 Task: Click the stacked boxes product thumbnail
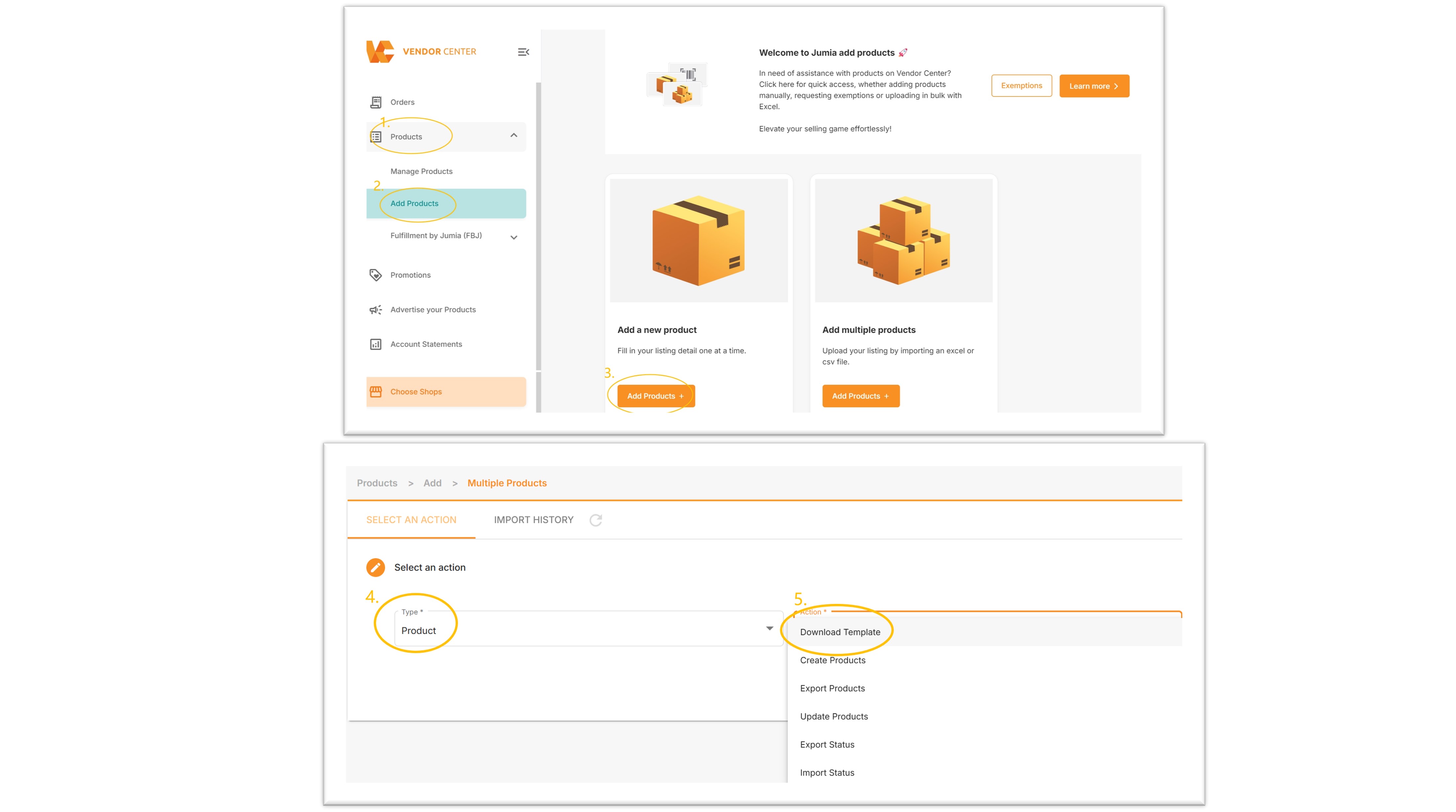click(903, 241)
